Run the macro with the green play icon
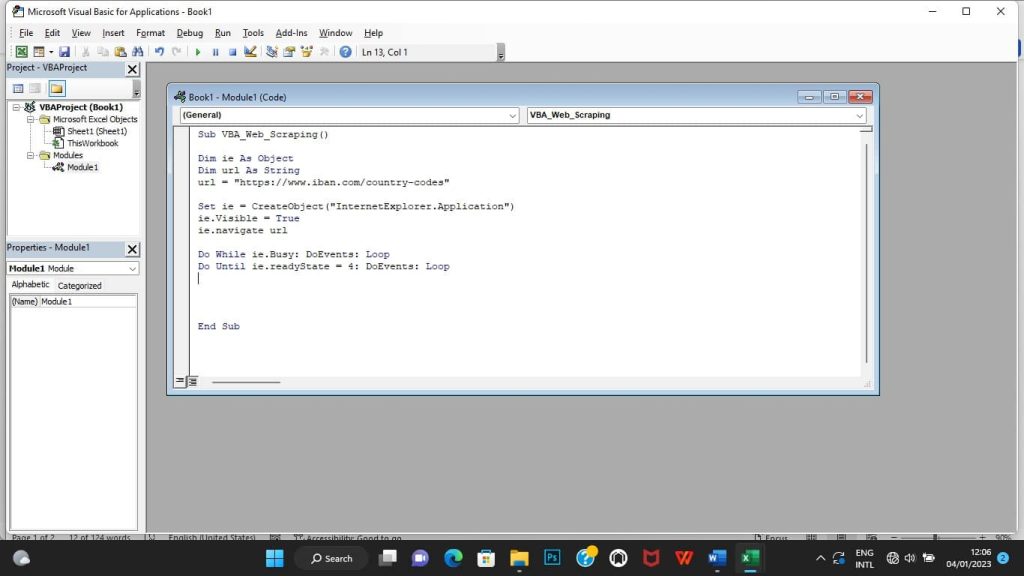This screenshot has height=576, width=1024. 198,52
